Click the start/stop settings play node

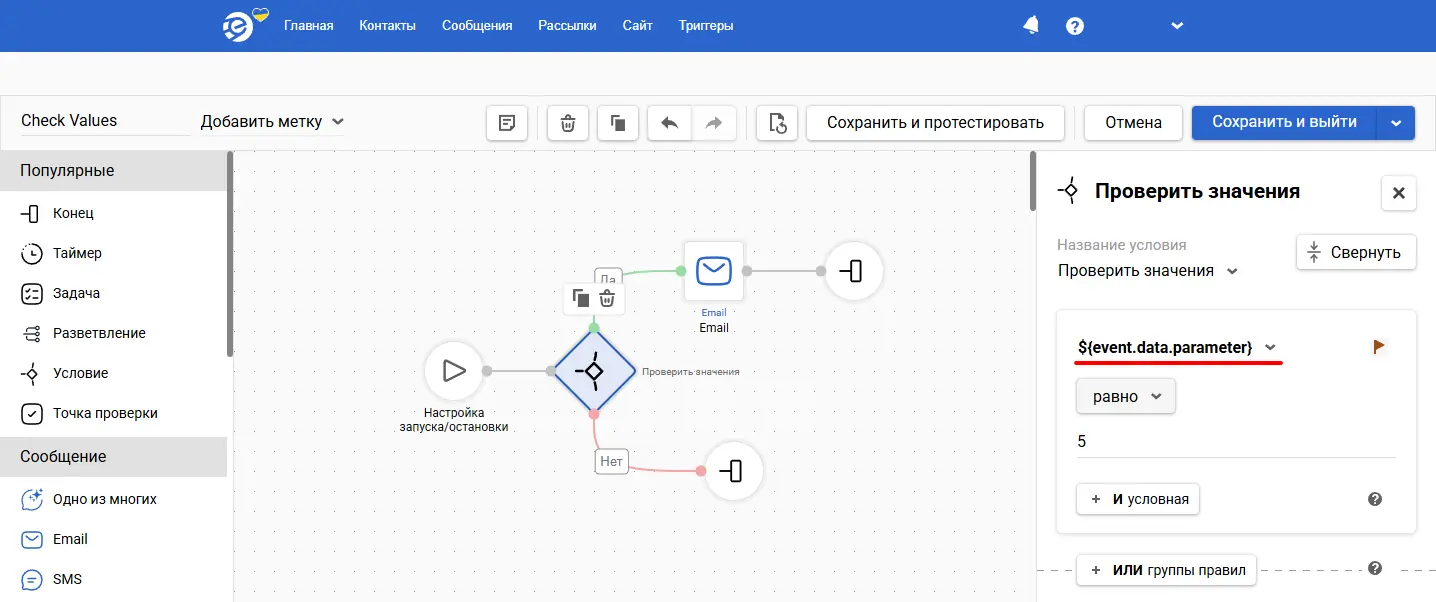[454, 371]
